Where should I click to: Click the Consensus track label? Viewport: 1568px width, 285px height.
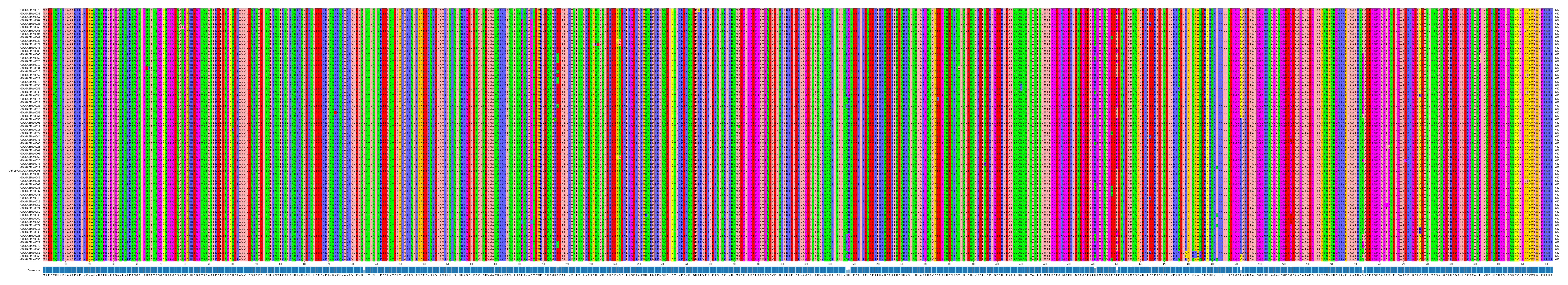34,270
